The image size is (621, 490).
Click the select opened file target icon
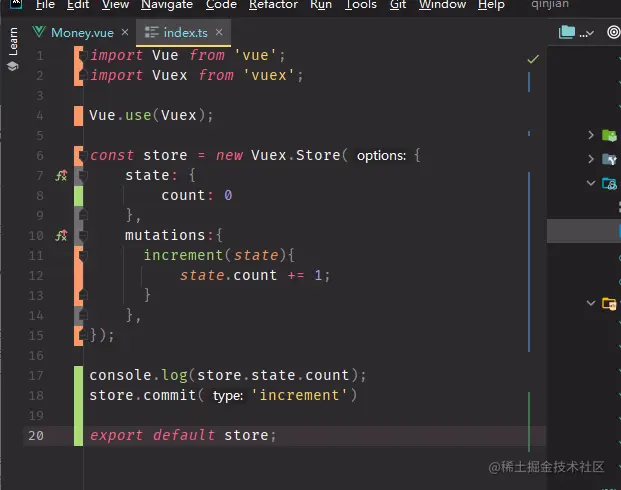click(613, 32)
